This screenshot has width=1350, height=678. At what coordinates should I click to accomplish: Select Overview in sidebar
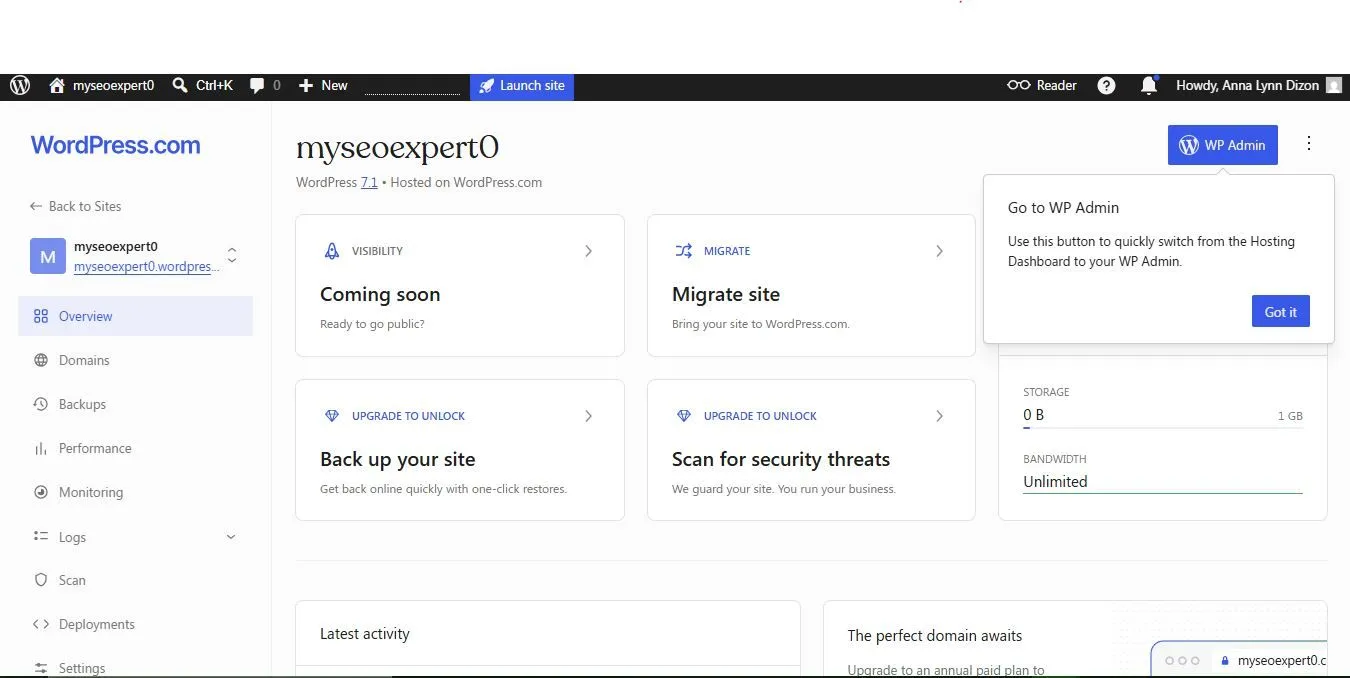[135, 316]
